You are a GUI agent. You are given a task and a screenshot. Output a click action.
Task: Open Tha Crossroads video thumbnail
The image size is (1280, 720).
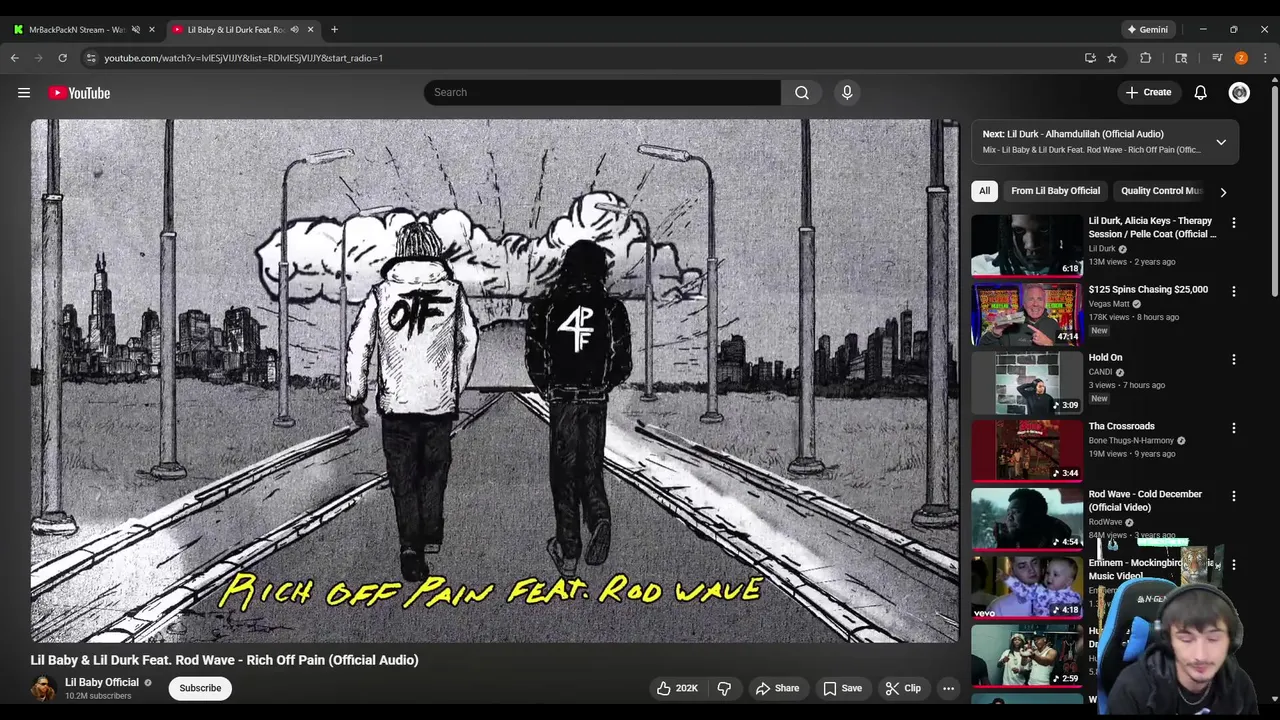coord(1027,450)
